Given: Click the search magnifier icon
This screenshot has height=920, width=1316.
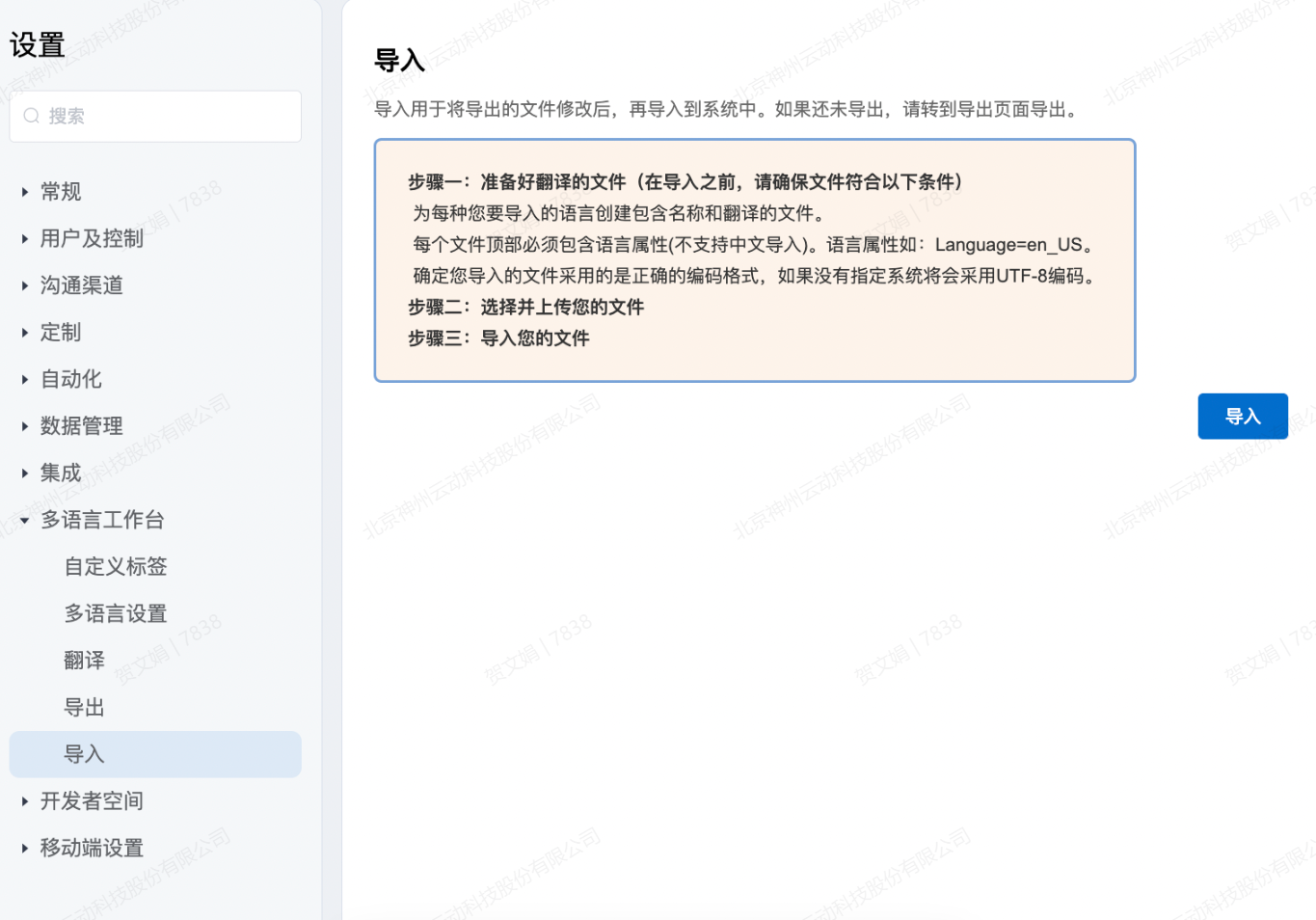Looking at the screenshot, I should coord(32,116).
